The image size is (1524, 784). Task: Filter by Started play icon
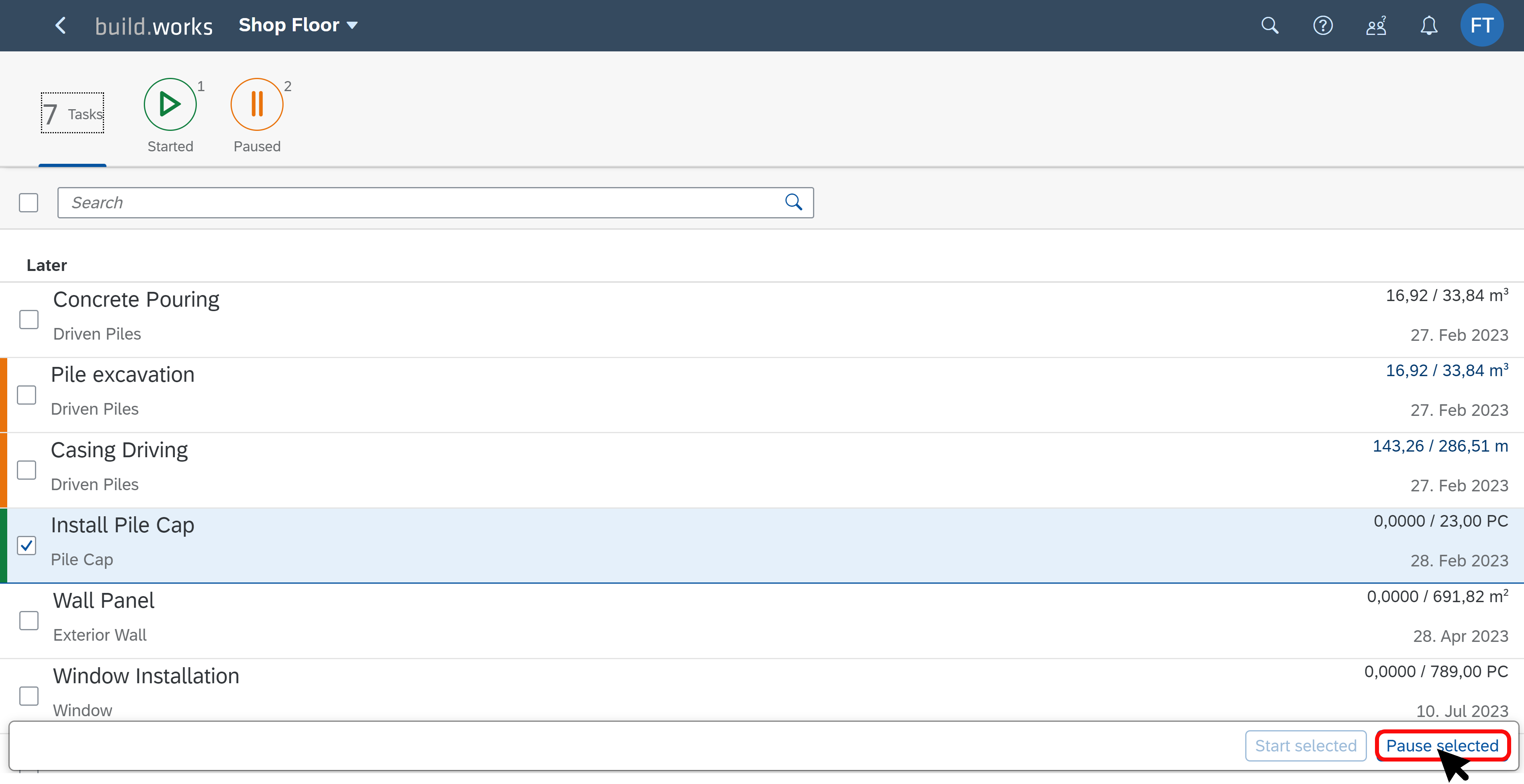click(170, 104)
